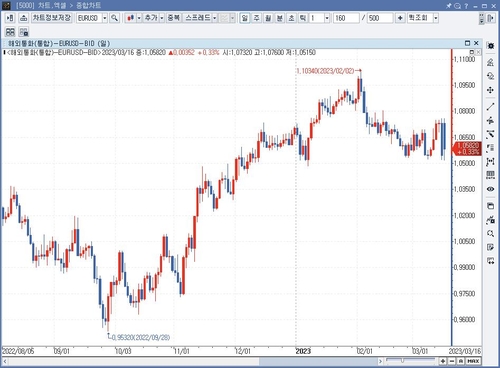Image resolution: width=500 pixels, height=368 pixels.
Task: Select monthly period button 월
Action: [268, 18]
